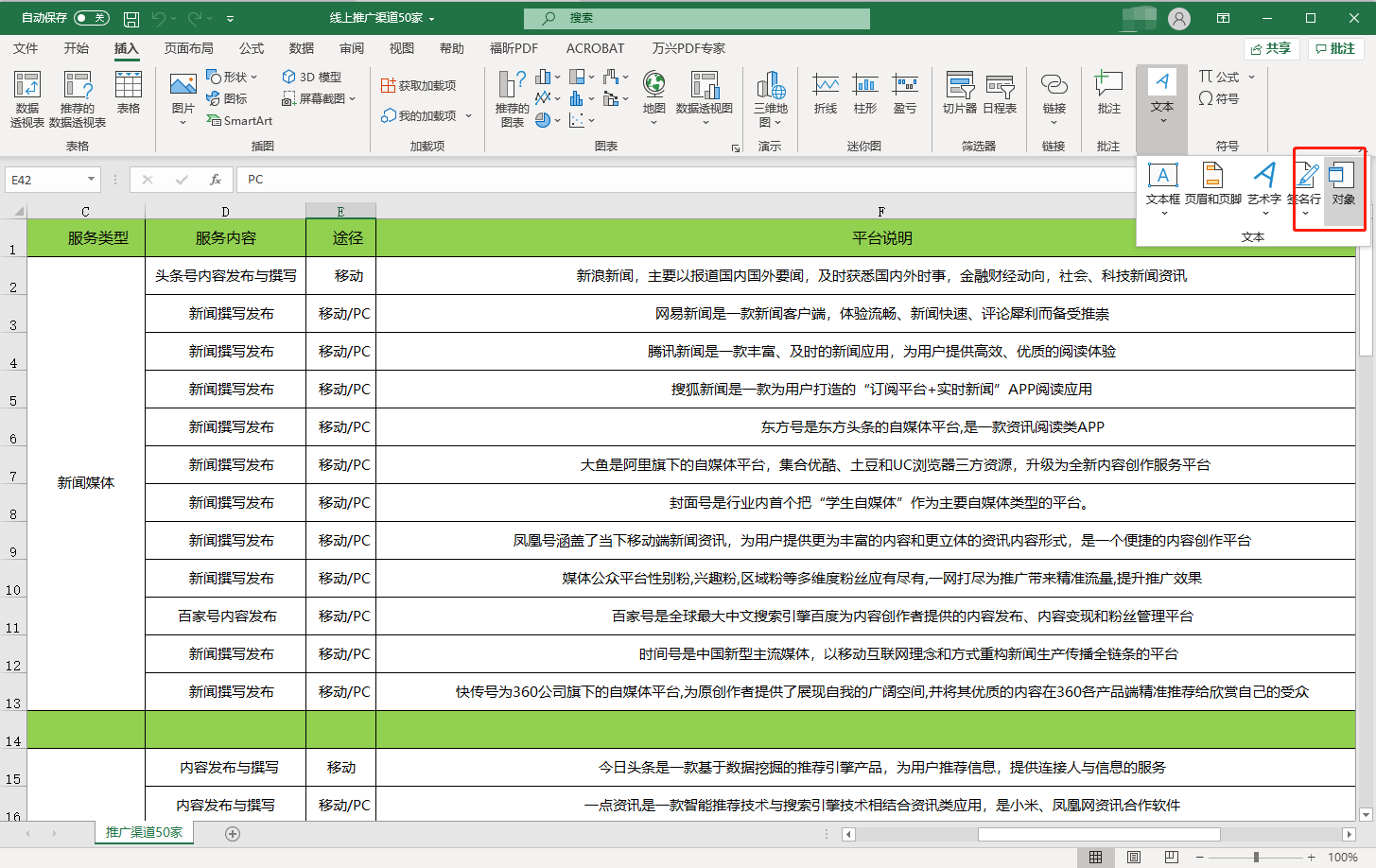This screenshot has height=868, width=1376.
Task: Switch to the 数据 ribbon tab
Action: point(300,48)
